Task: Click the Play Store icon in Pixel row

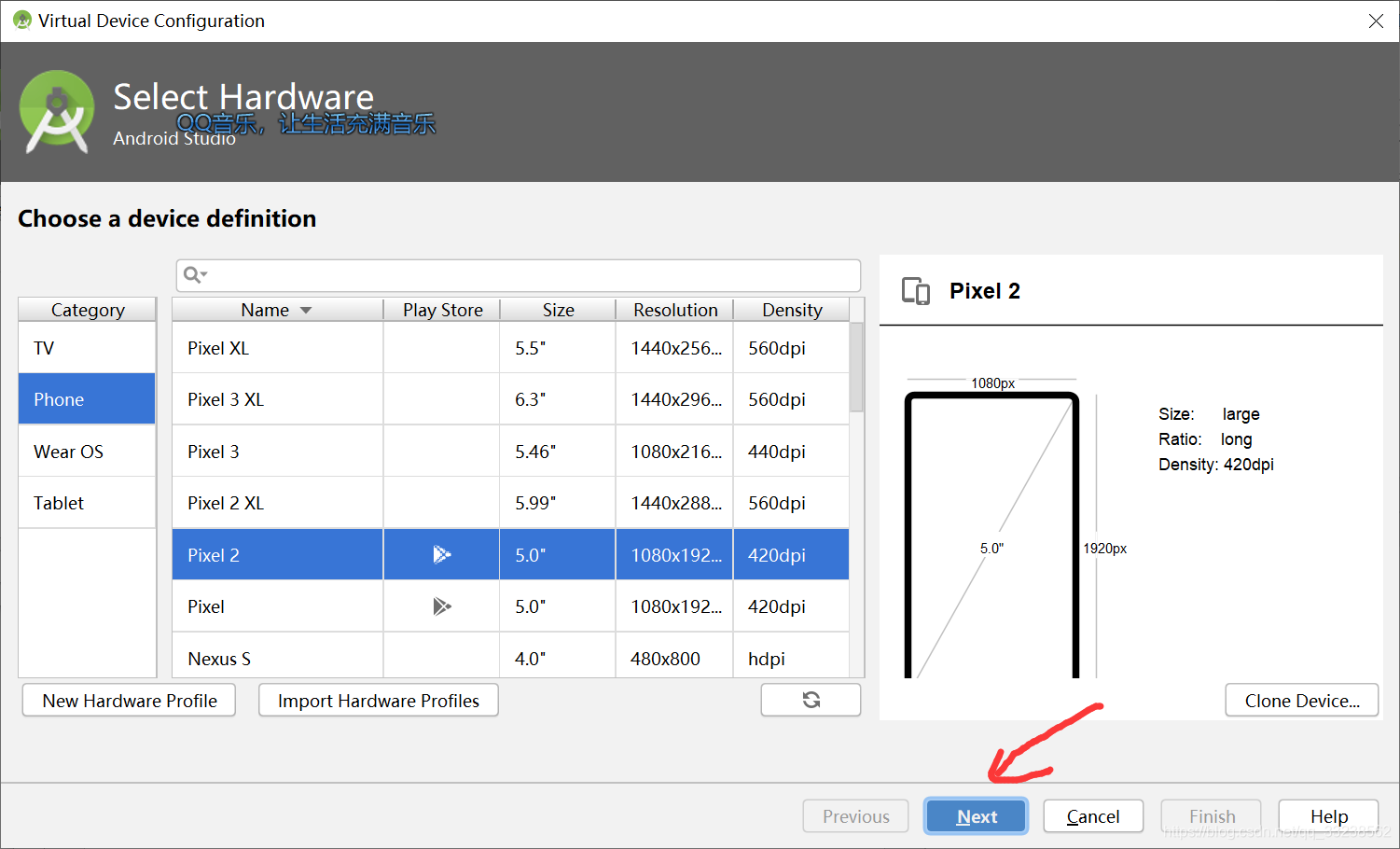Action: (442, 606)
